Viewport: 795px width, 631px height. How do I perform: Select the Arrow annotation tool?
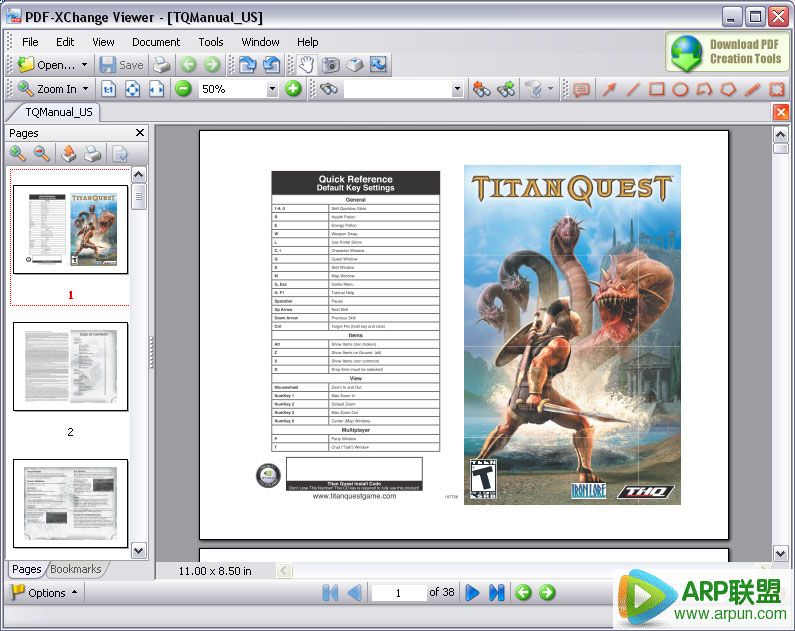[x=608, y=89]
